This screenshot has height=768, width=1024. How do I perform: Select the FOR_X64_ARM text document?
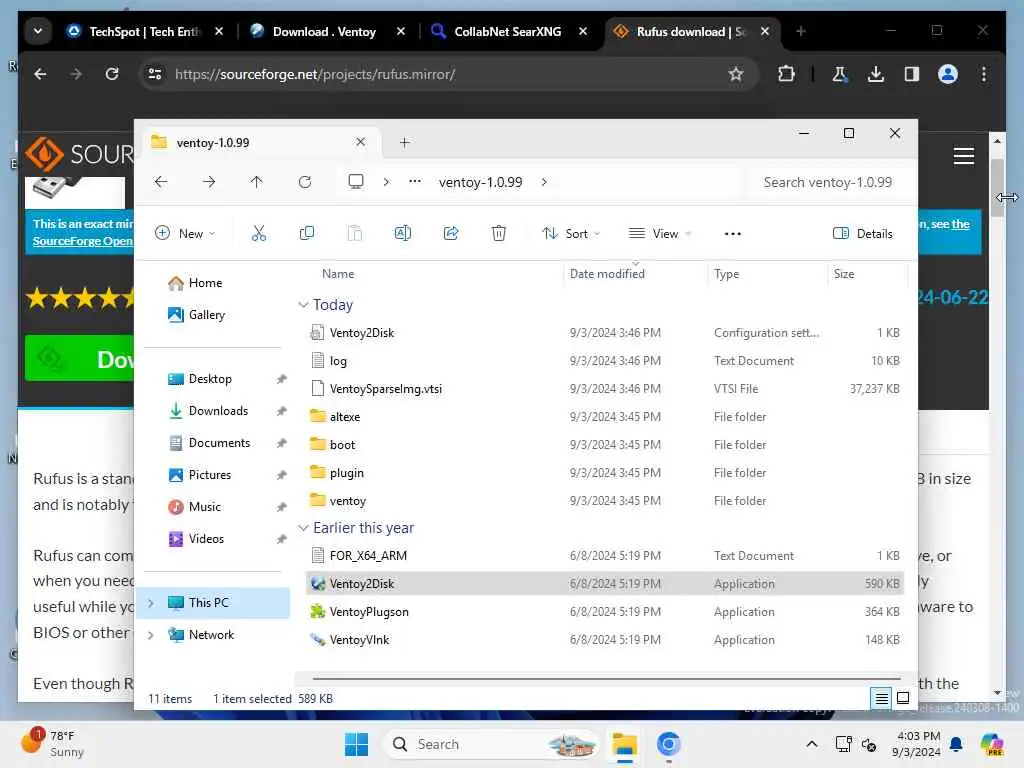[605, 556]
